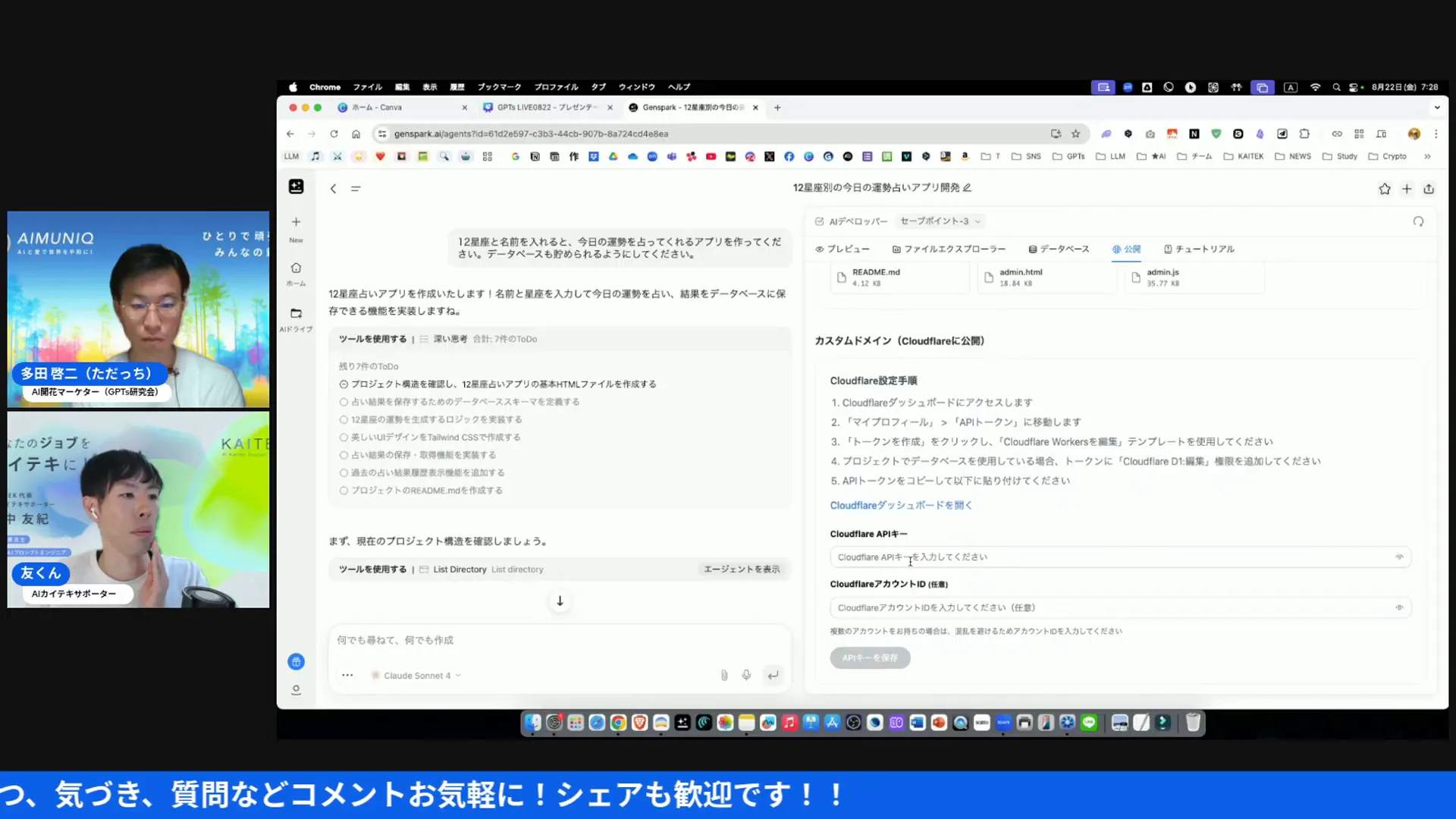Open the admin.html file card
1456x819 pixels.
(x=1046, y=278)
